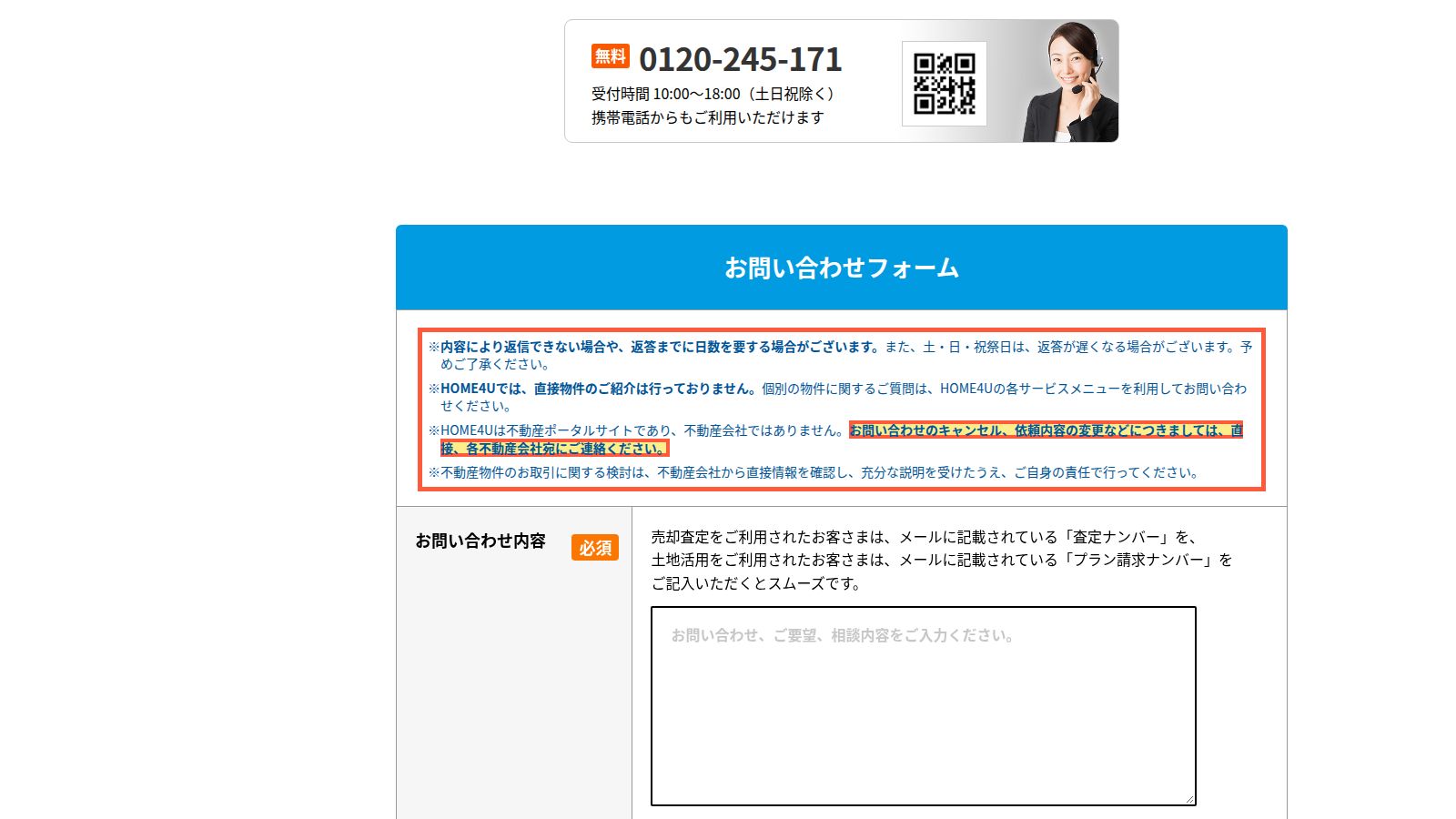Viewport: 1456px width, 819px height.
Task: Click the orange 必須 required badge
Action: 595,548
